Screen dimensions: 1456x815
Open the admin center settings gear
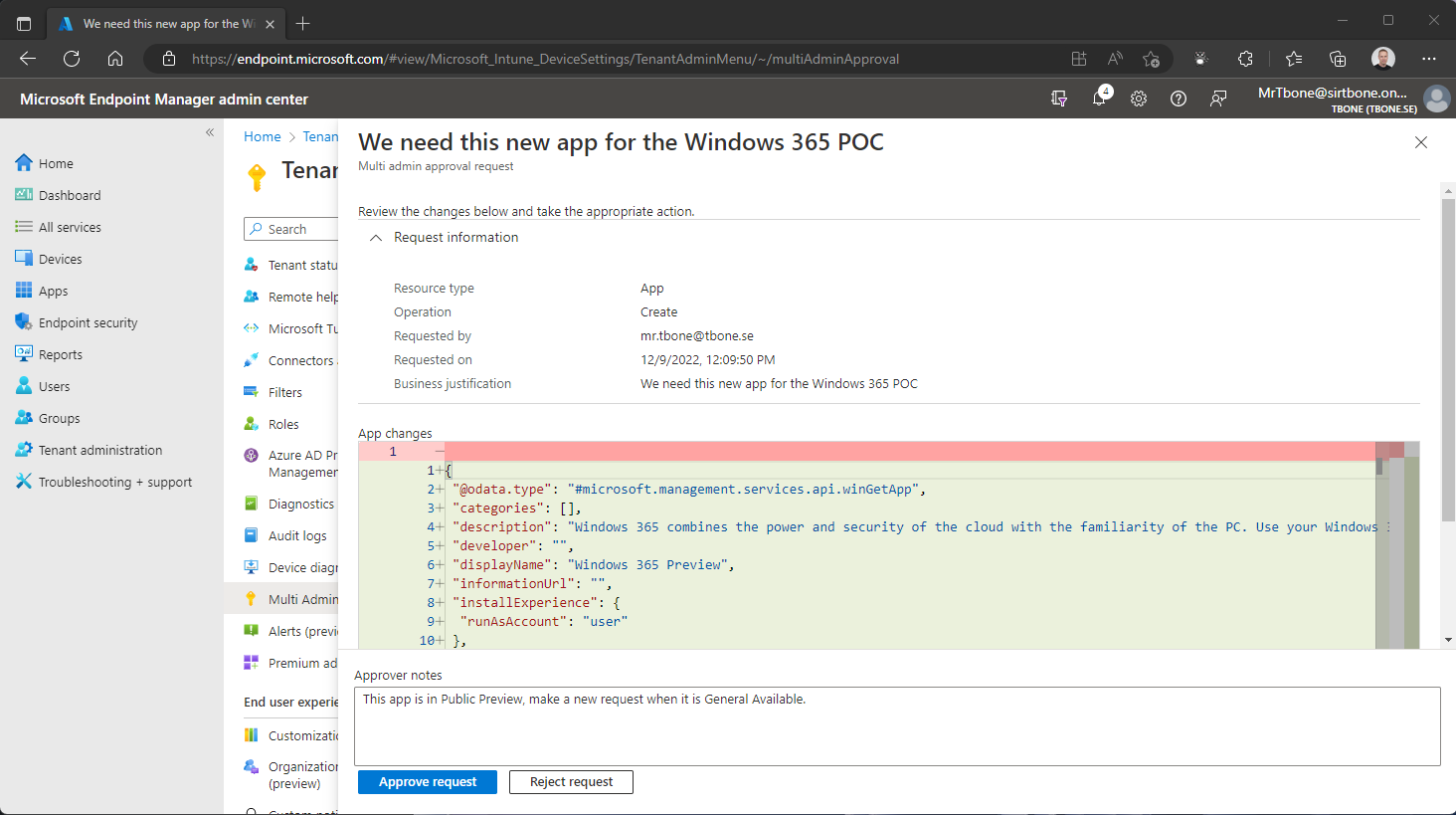click(x=1139, y=99)
